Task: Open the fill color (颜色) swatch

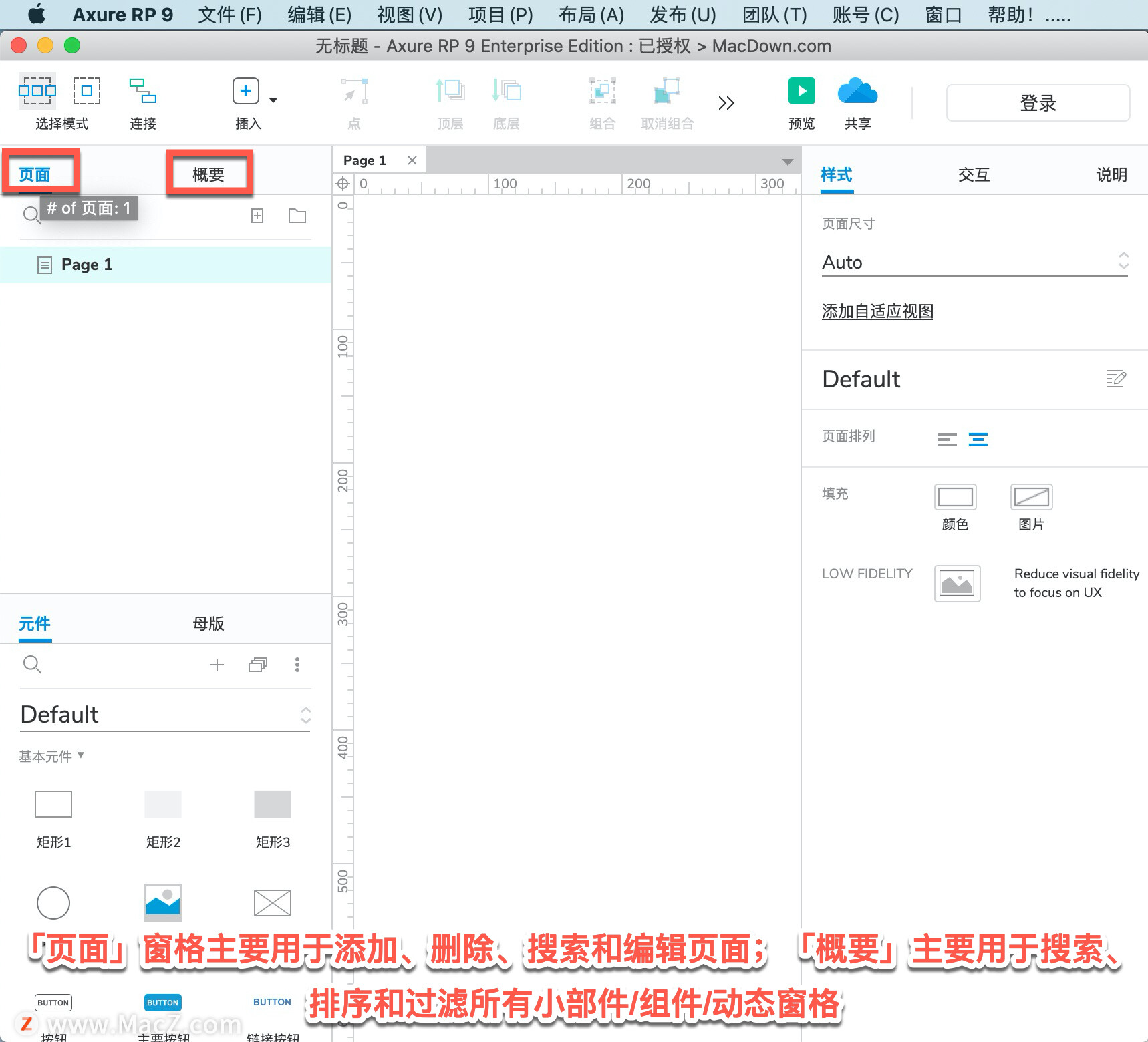Action: tap(956, 497)
